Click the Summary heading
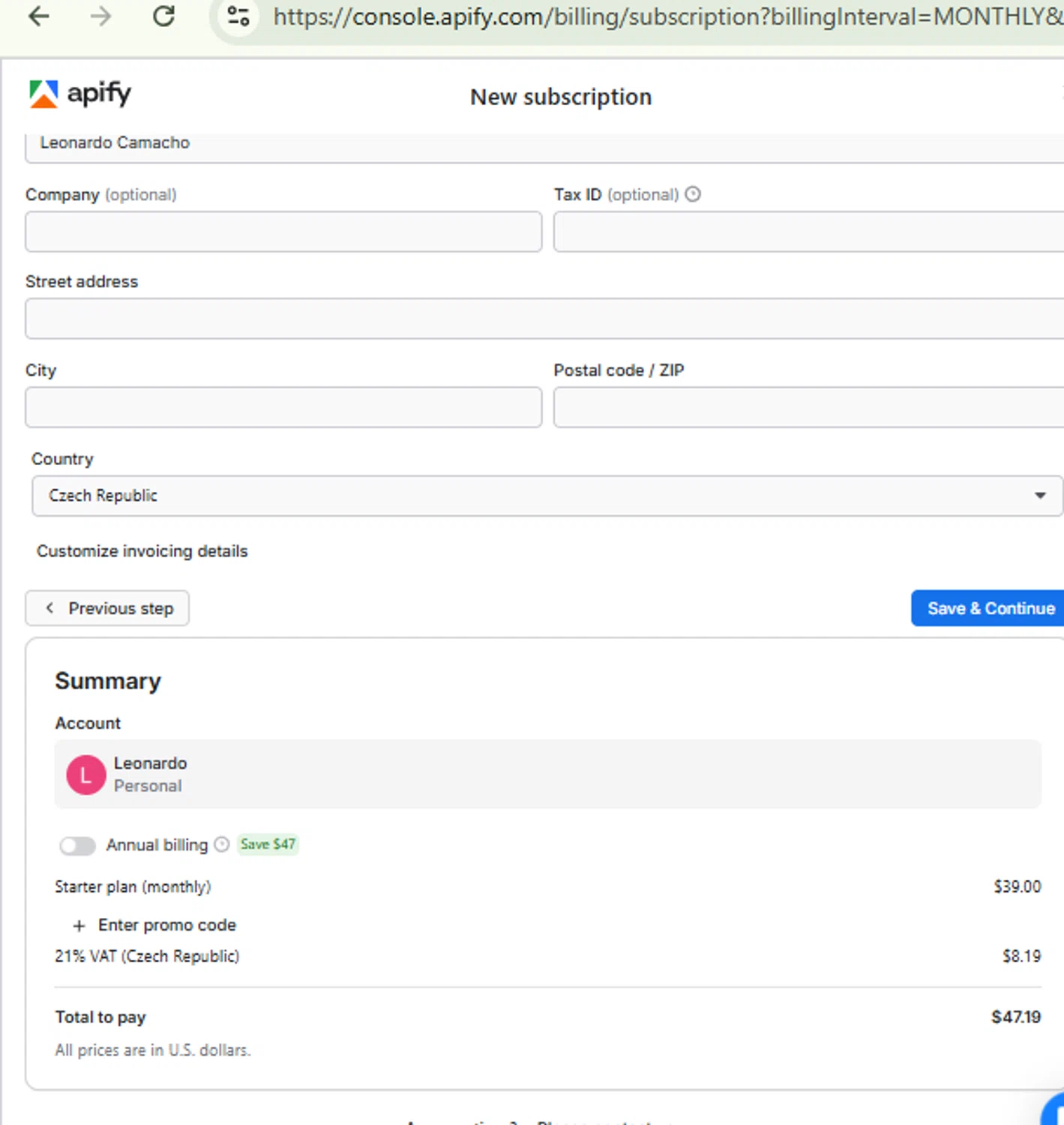Screen dimensions: 1064x1125 click(x=108, y=681)
